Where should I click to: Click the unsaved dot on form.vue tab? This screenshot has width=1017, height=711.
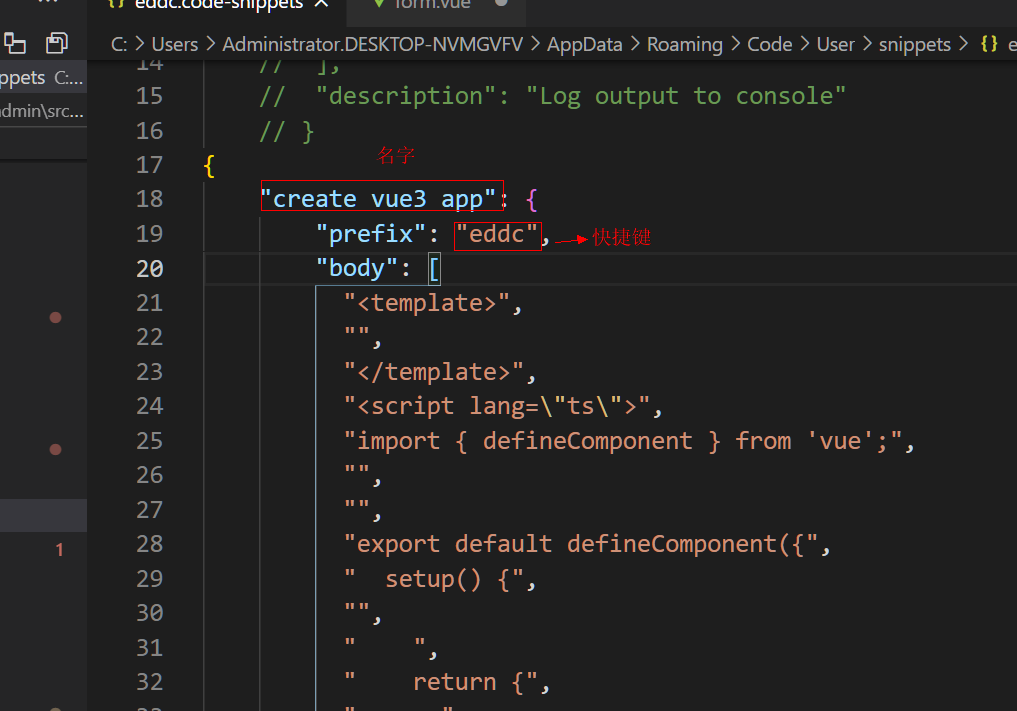point(501,5)
